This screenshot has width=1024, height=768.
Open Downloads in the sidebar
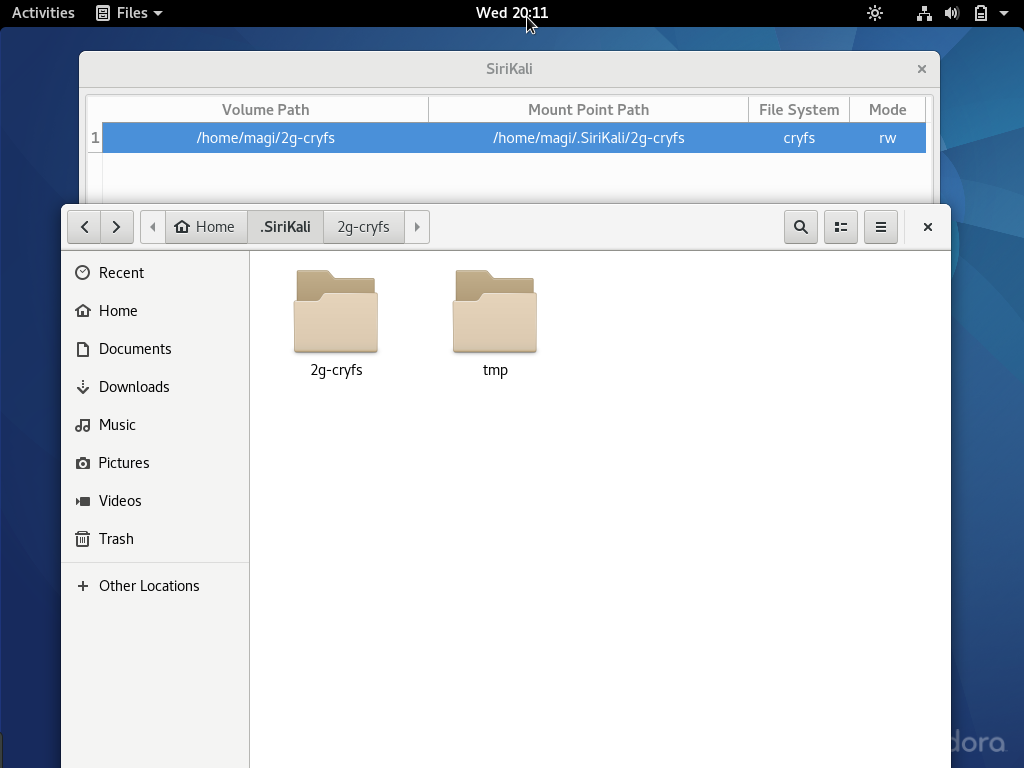pos(155,387)
